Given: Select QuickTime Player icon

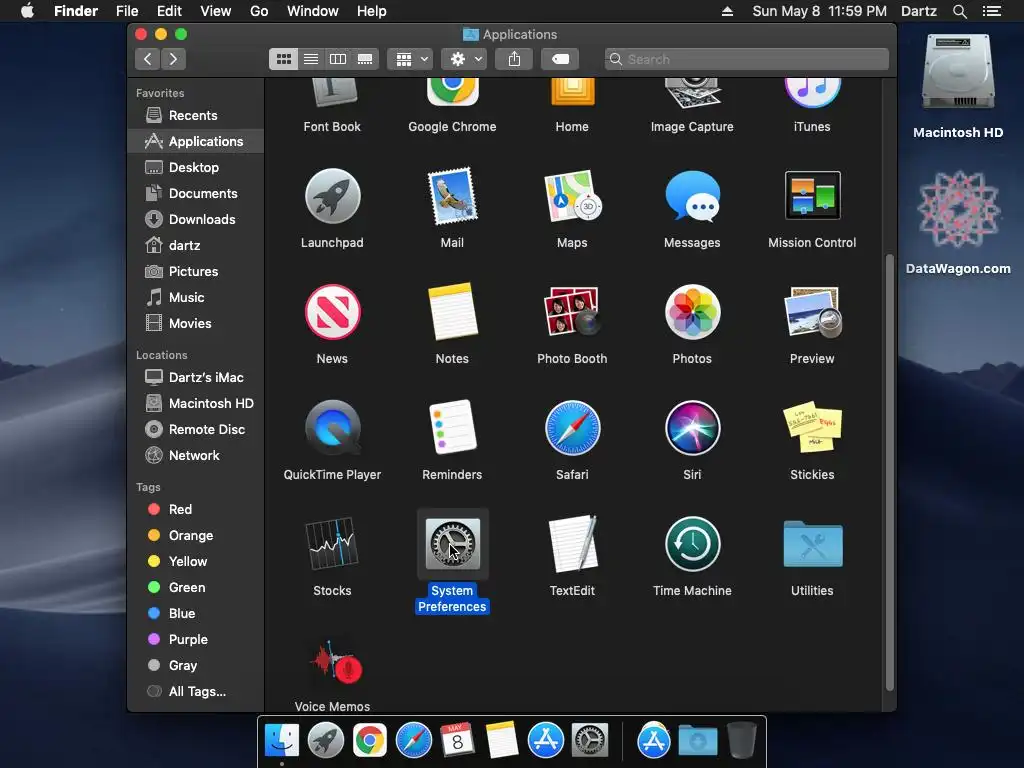Looking at the screenshot, I should coord(332,428).
